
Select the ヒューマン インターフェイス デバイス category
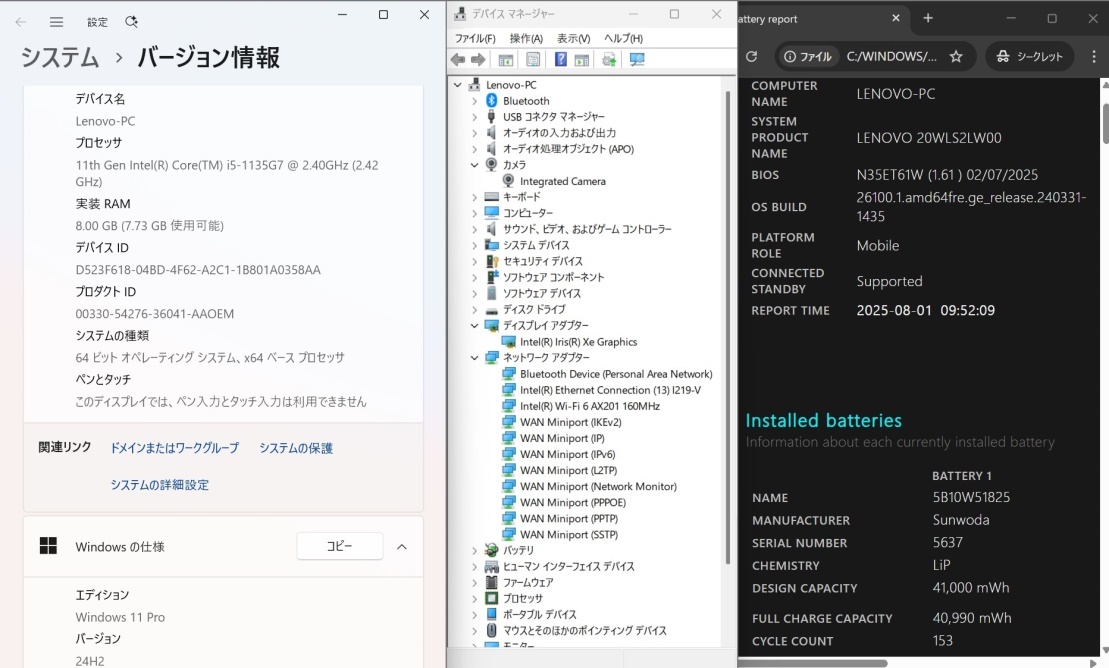point(569,566)
